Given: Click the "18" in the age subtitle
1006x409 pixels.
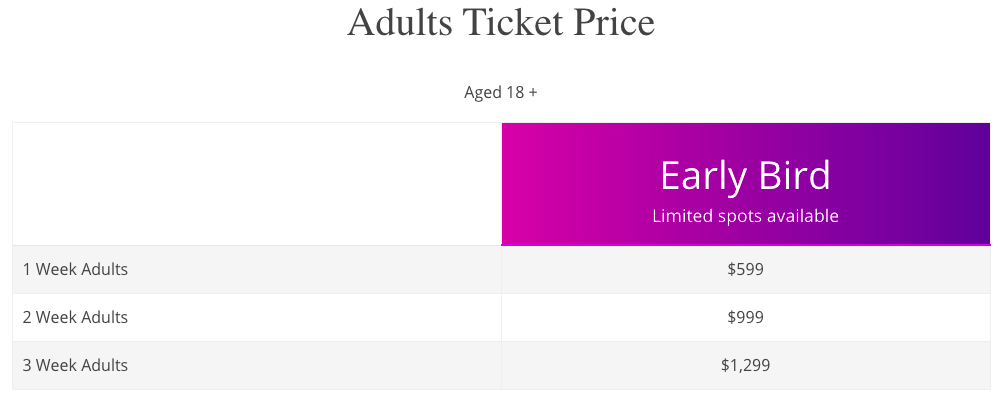Looking at the screenshot, I should tap(514, 93).
